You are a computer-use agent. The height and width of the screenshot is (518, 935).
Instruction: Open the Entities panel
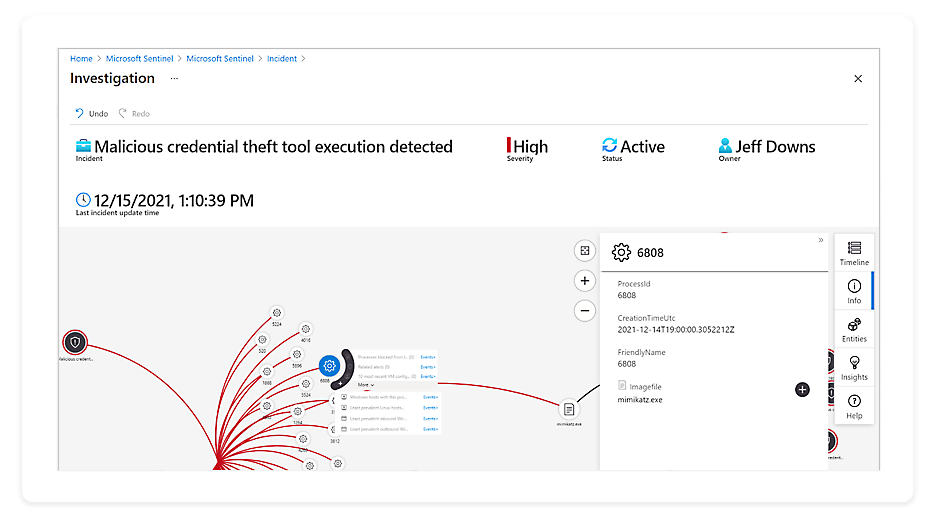click(853, 331)
